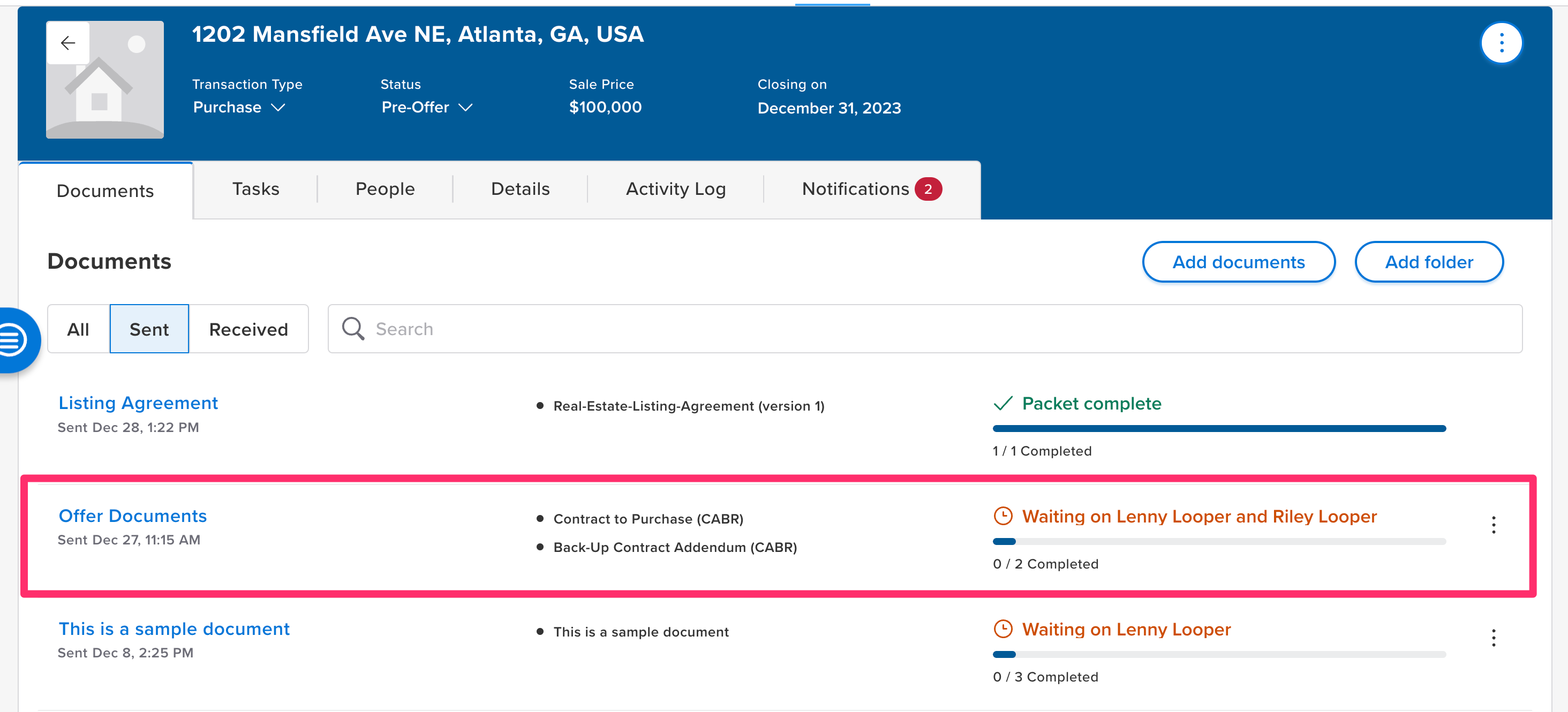Open Offer Documents three-dot menu

click(x=1493, y=525)
